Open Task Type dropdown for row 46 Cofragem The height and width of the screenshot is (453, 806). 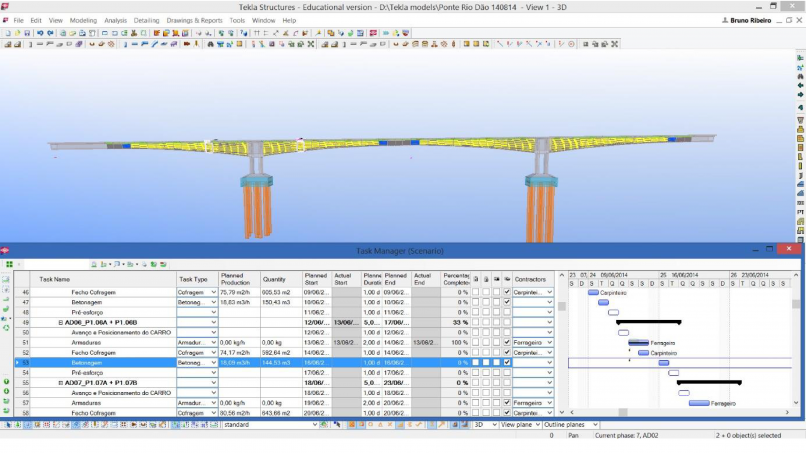214,292
